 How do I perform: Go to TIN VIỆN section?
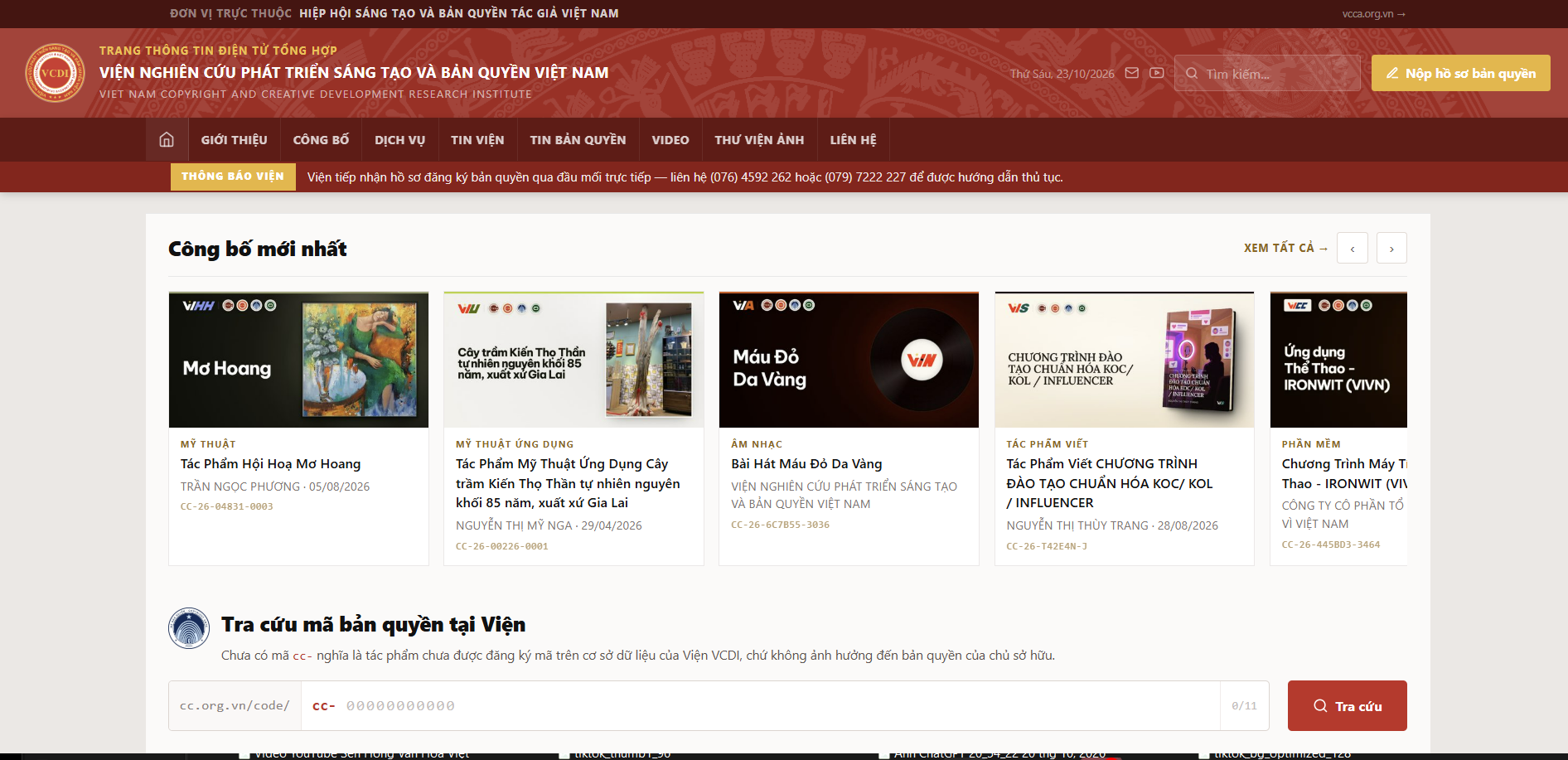click(477, 139)
